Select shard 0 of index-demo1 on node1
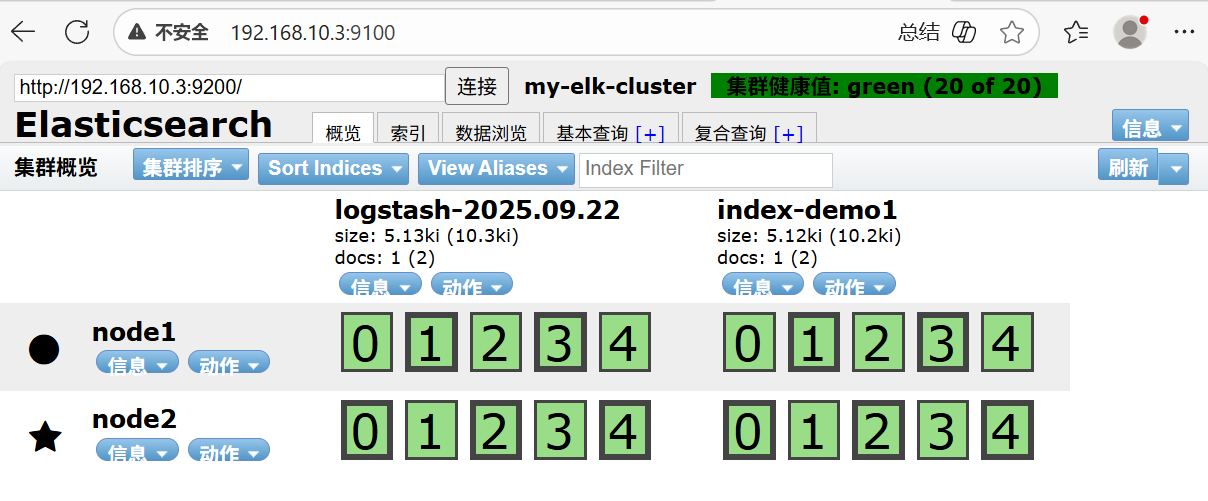The image size is (1208, 501). [x=749, y=344]
